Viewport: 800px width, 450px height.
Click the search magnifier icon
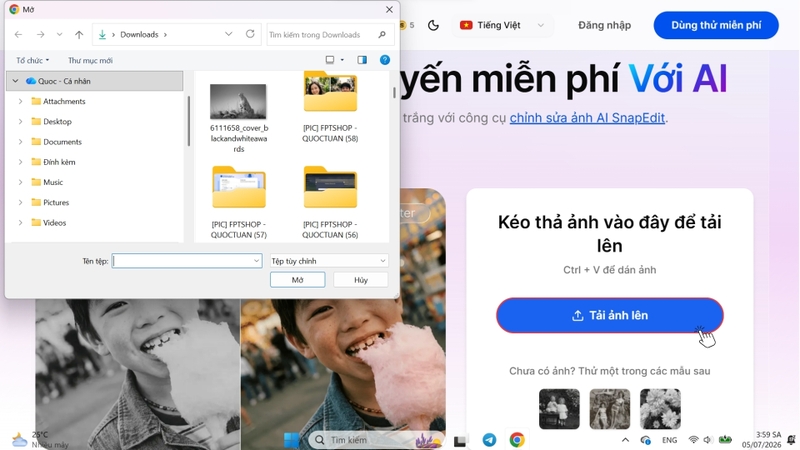click(382, 35)
